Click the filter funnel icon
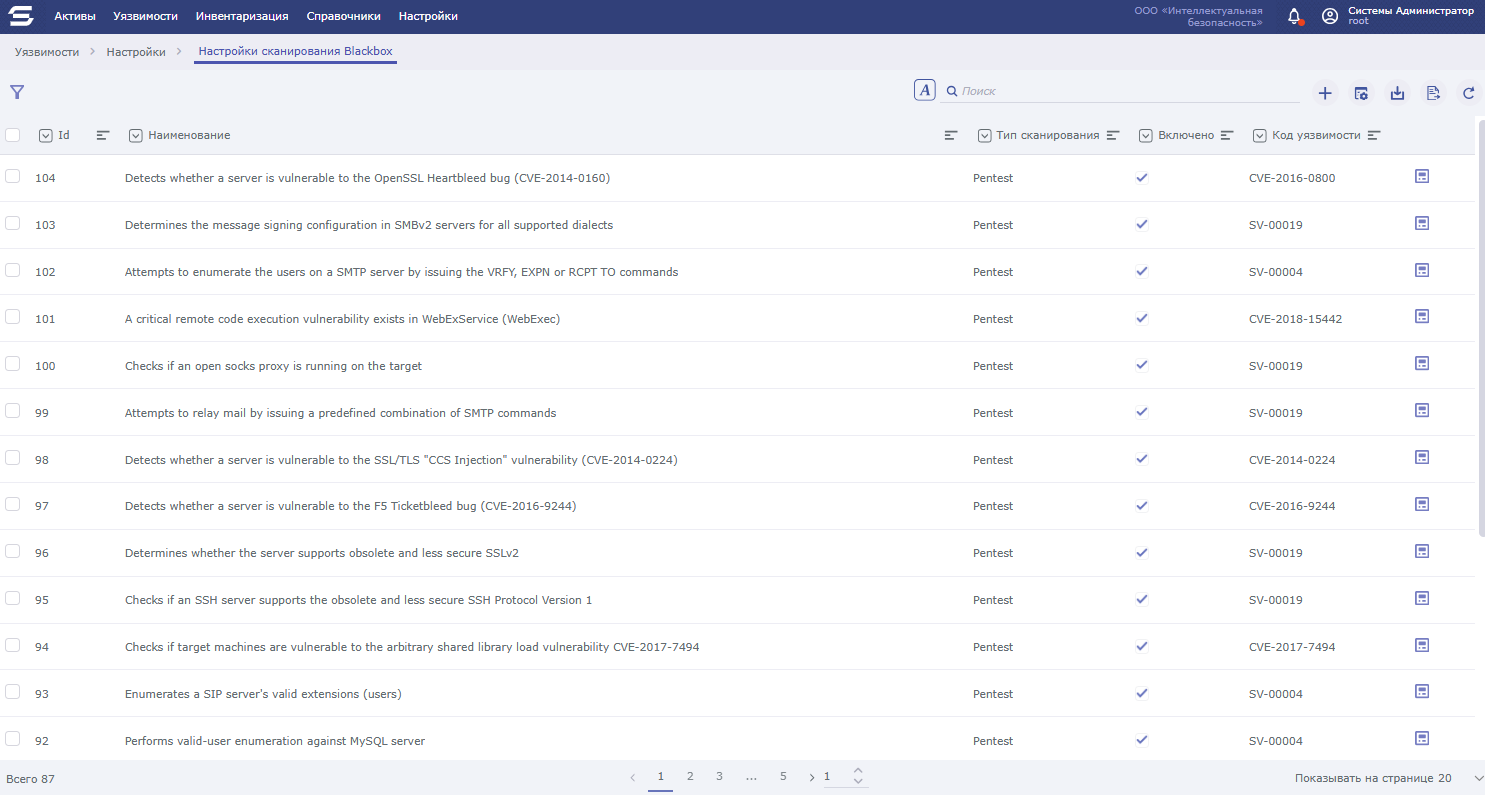 tap(17, 92)
